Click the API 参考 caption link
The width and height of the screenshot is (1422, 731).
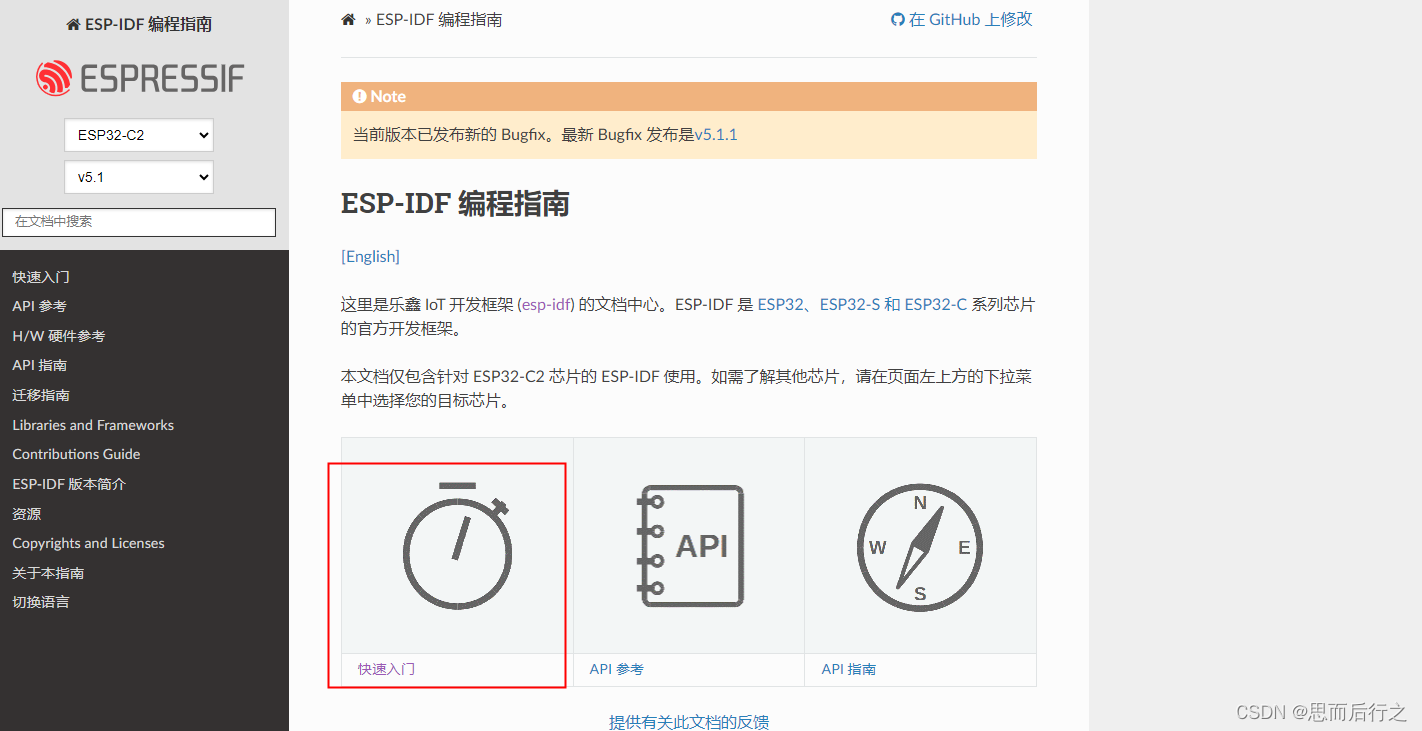coord(617,669)
